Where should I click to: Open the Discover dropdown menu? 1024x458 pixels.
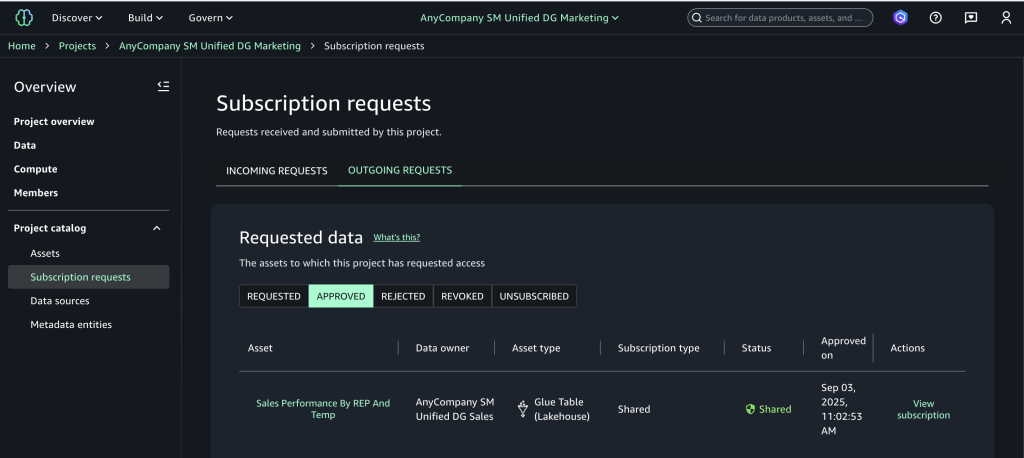tap(77, 18)
